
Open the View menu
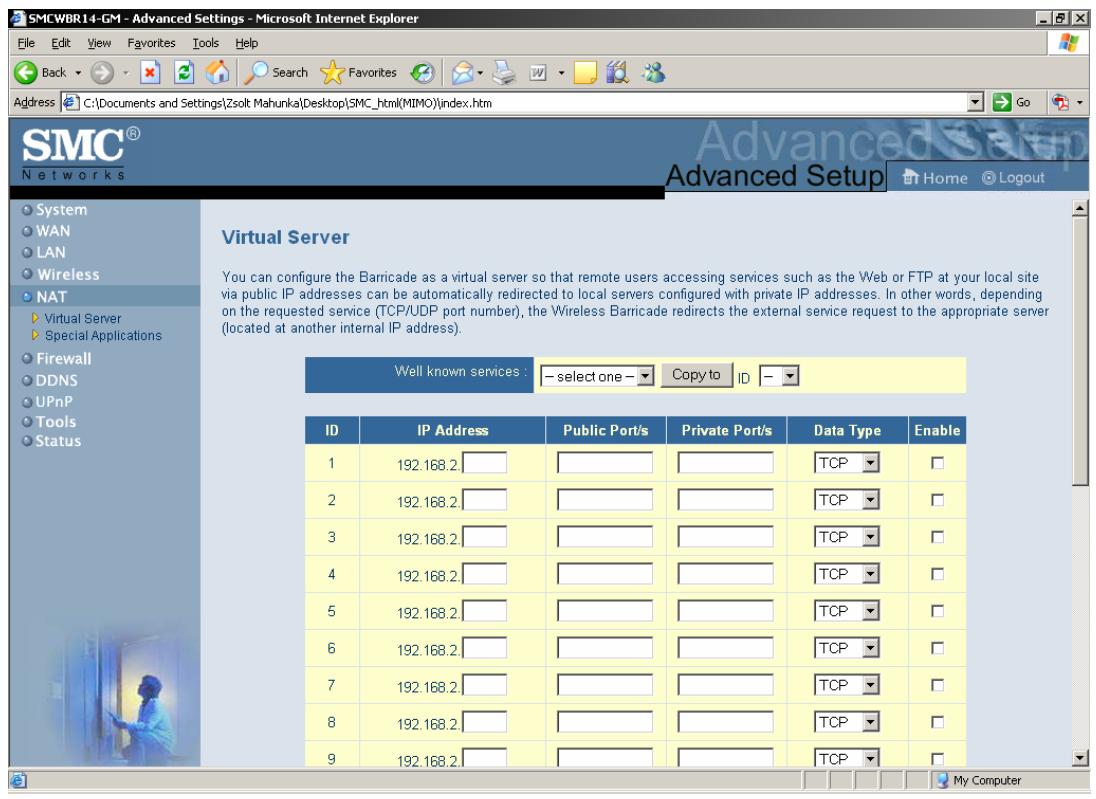[99, 43]
